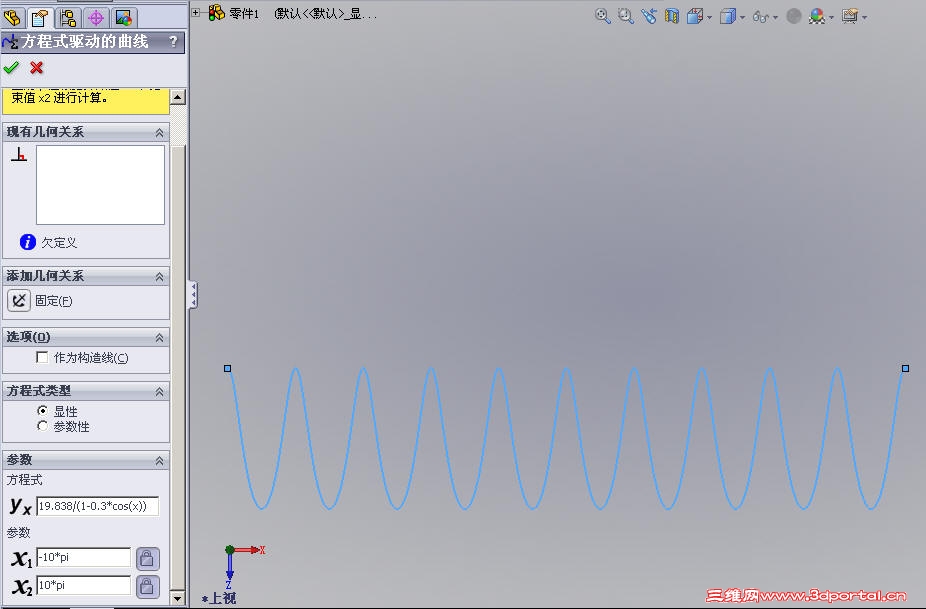The image size is (926, 609).
Task: Click the Yx equation input field
Action: coord(98,506)
